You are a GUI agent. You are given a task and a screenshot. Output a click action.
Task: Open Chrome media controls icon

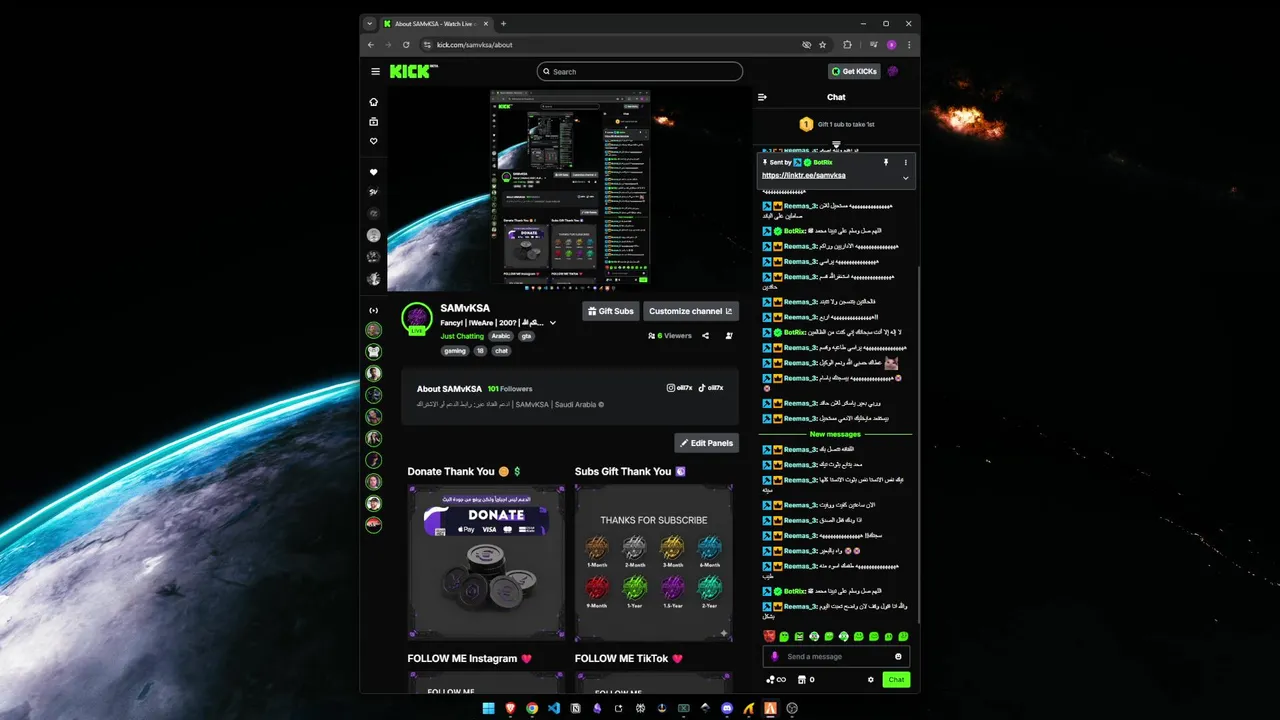tap(873, 44)
